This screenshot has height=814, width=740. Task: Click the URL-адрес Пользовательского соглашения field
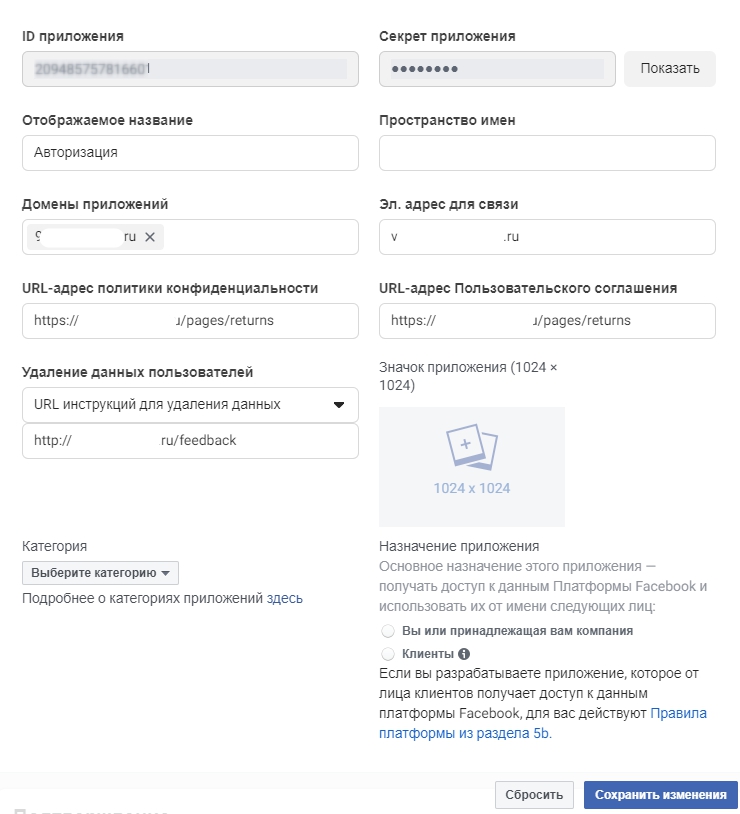[x=546, y=321]
